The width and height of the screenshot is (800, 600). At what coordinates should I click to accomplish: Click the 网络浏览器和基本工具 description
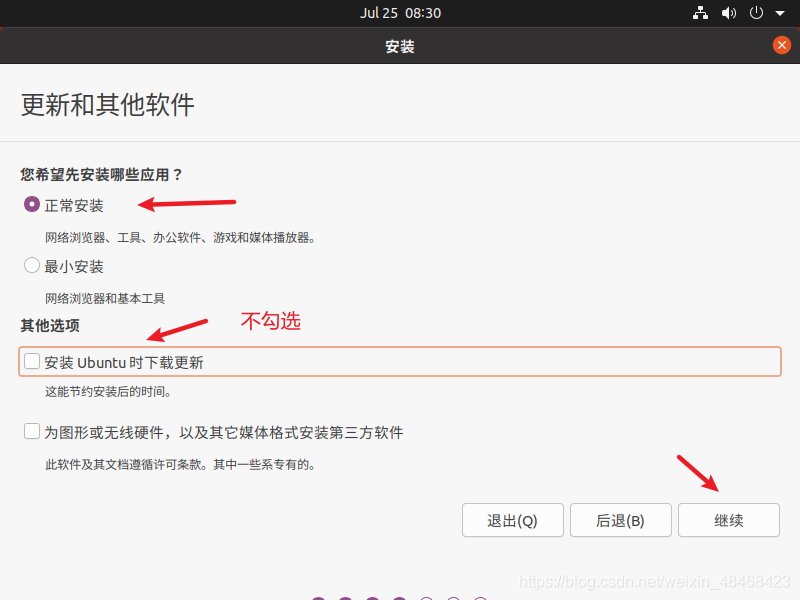tap(105, 298)
